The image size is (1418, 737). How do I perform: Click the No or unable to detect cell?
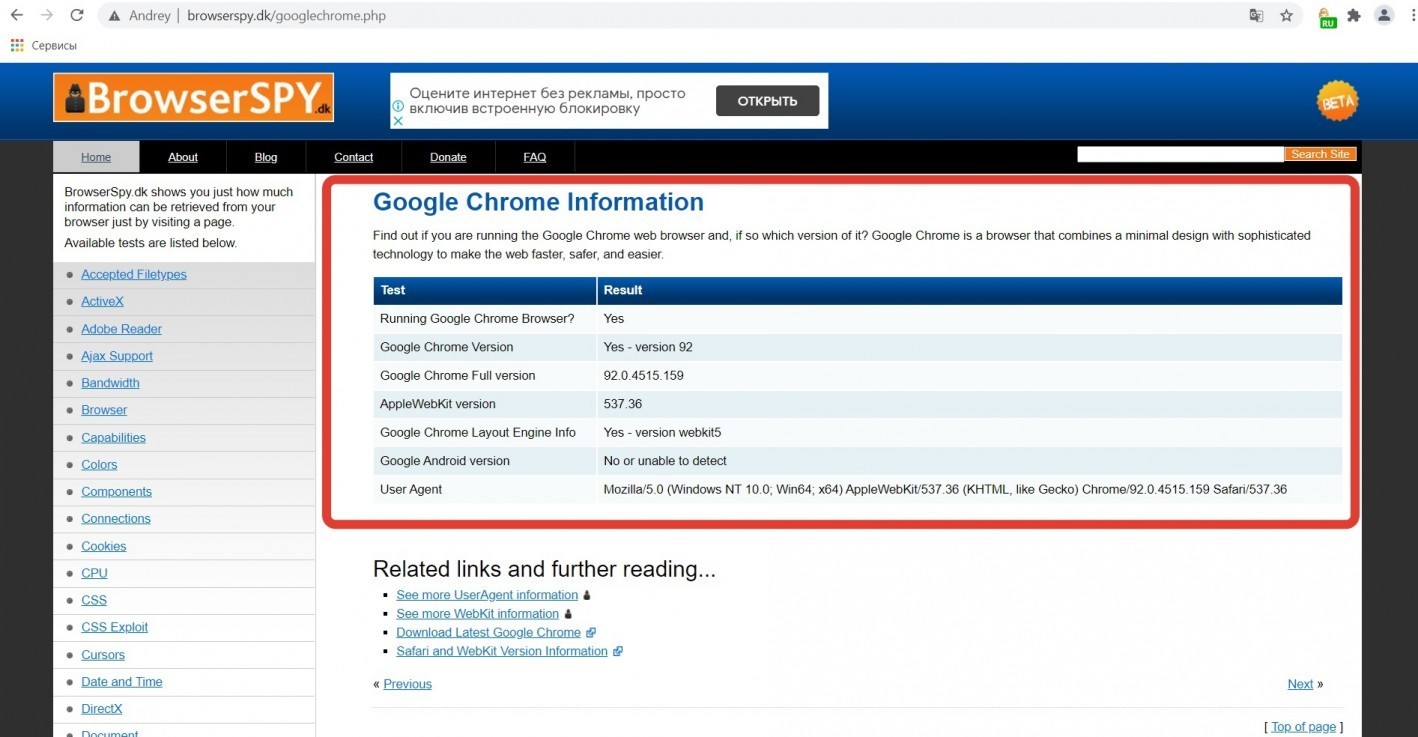(x=665, y=461)
